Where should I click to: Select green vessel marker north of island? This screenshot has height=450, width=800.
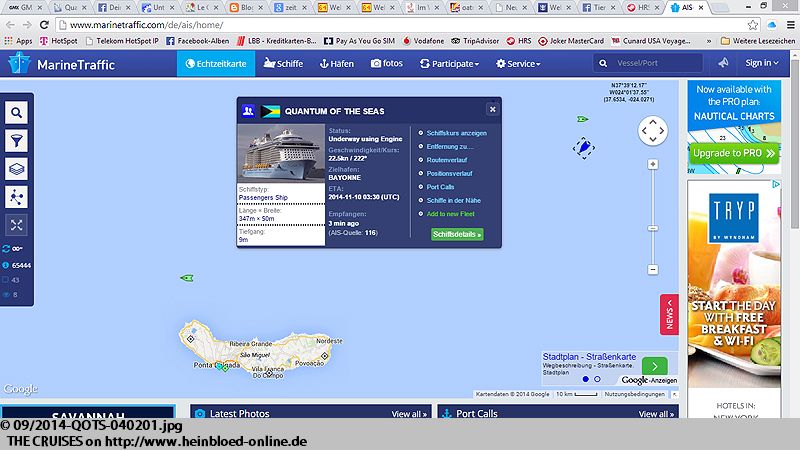[187, 278]
